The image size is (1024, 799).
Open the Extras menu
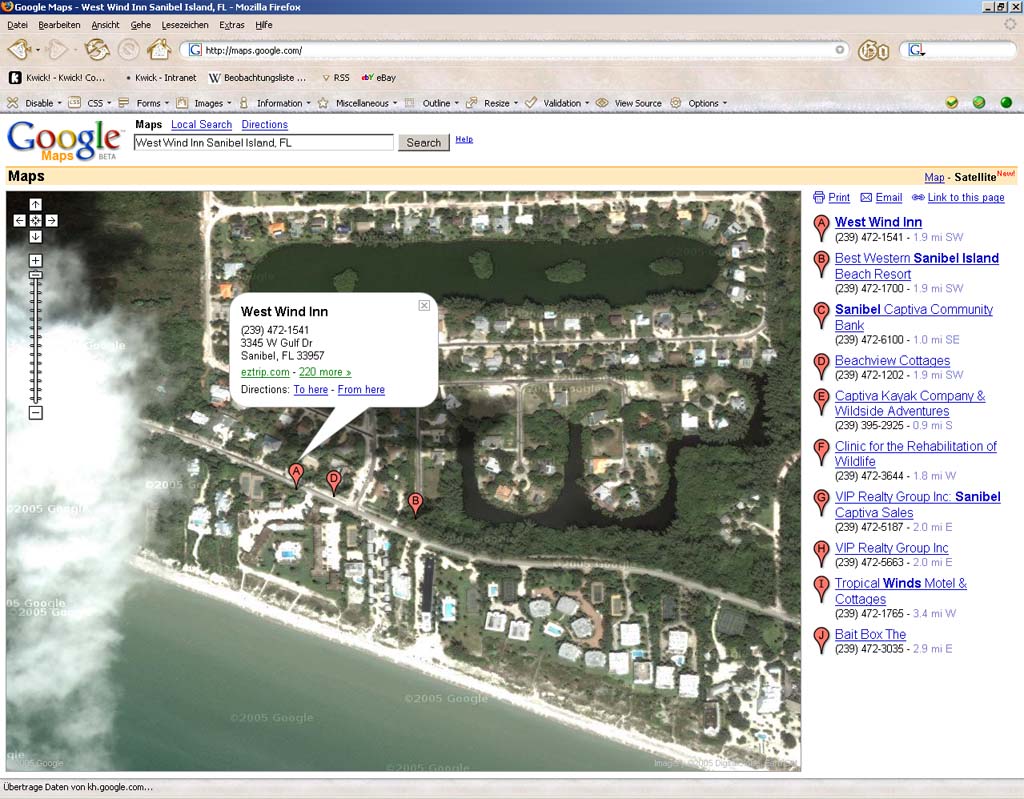(x=232, y=25)
